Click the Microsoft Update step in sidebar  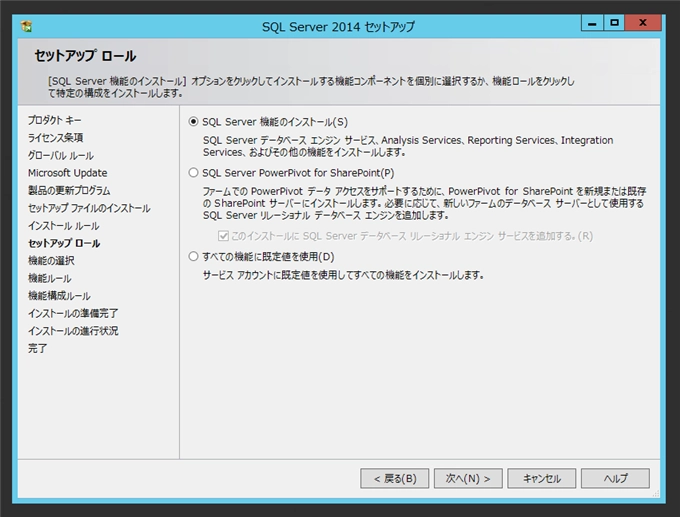coord(67,173)
